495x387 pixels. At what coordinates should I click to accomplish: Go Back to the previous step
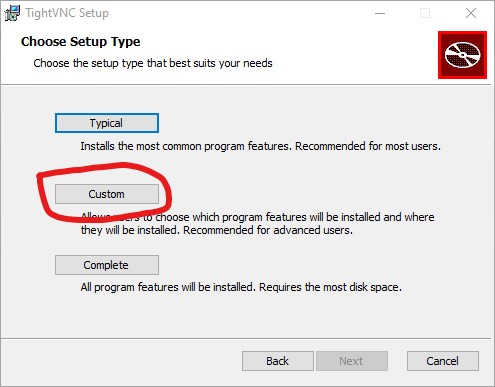[x=278, y=361]
